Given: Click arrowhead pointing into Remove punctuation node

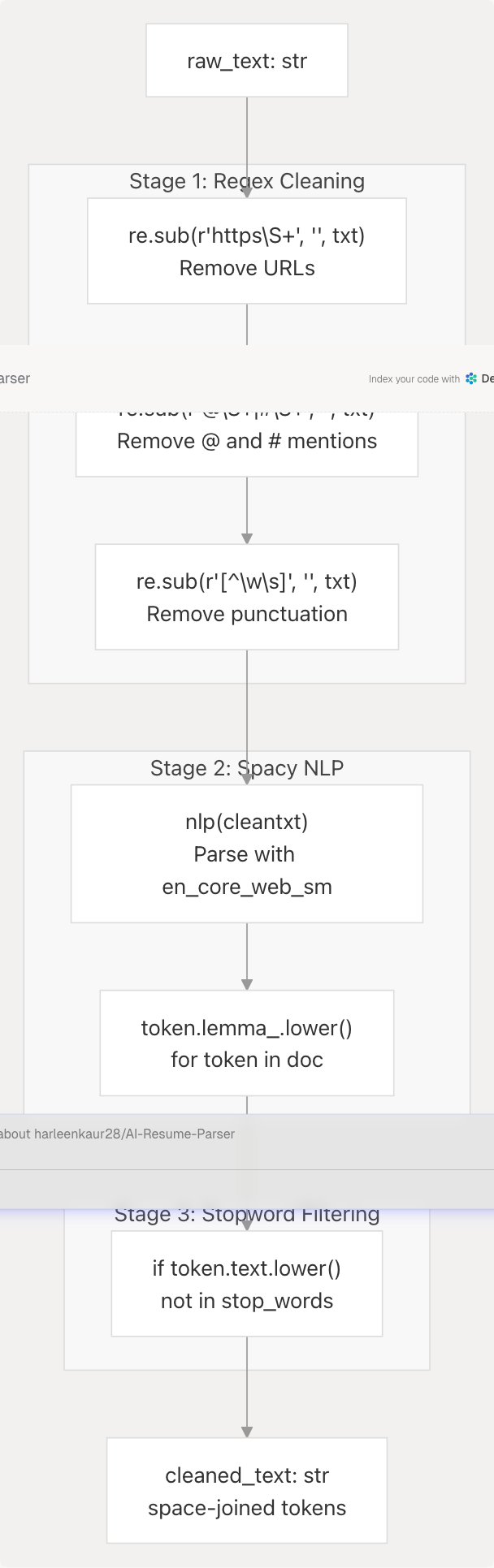Looking at the screenshot, I should point(247,538).
